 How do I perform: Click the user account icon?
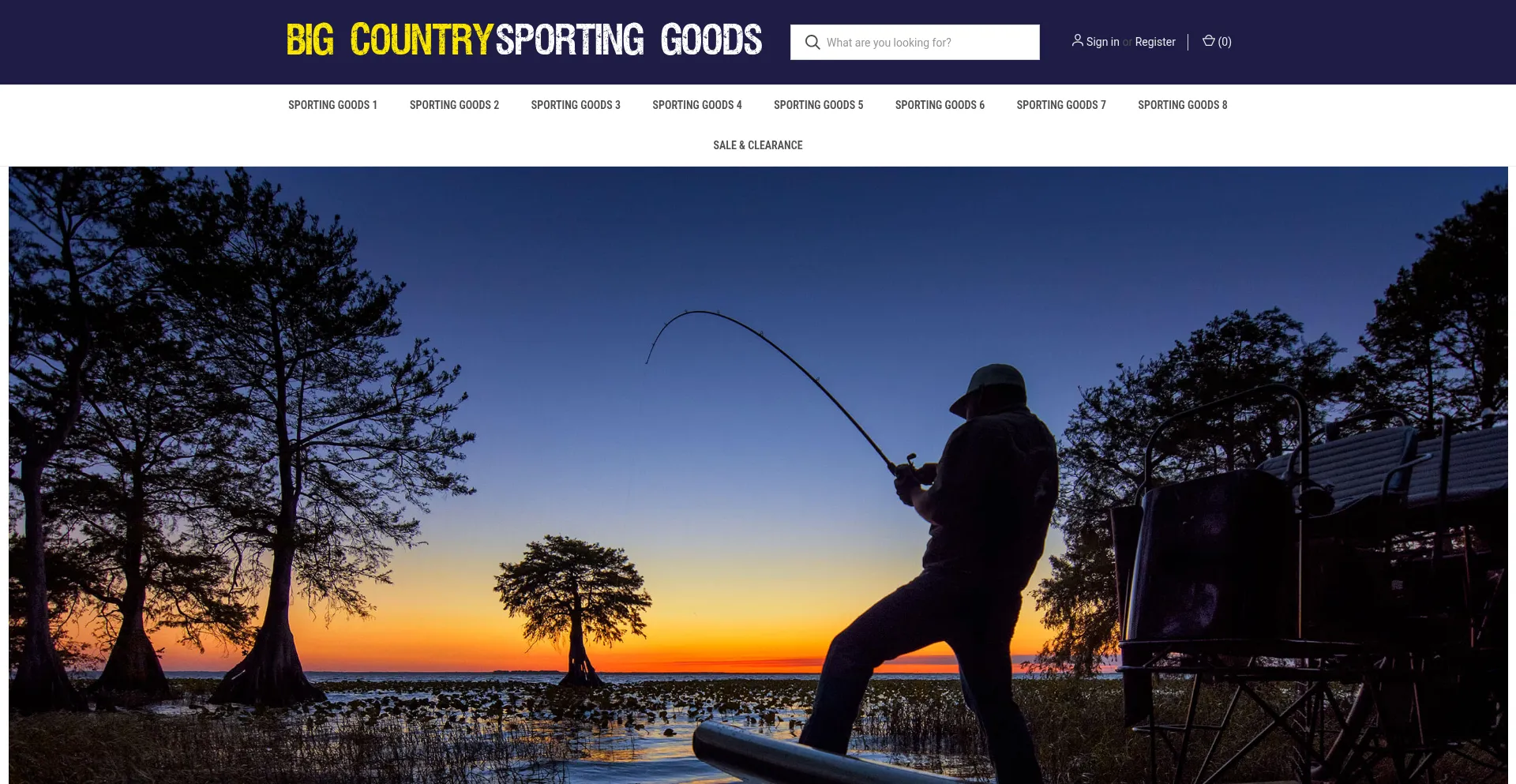pyautogui.click(x=1077, y=40)
